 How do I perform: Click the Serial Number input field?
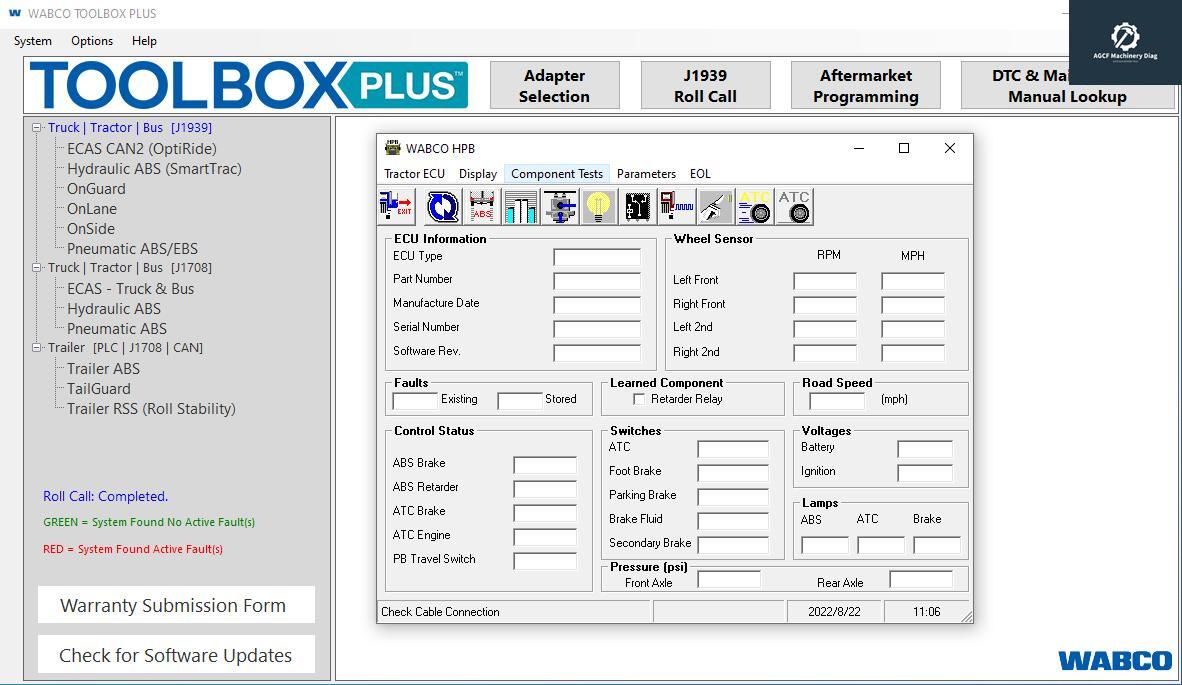[596, 327]
